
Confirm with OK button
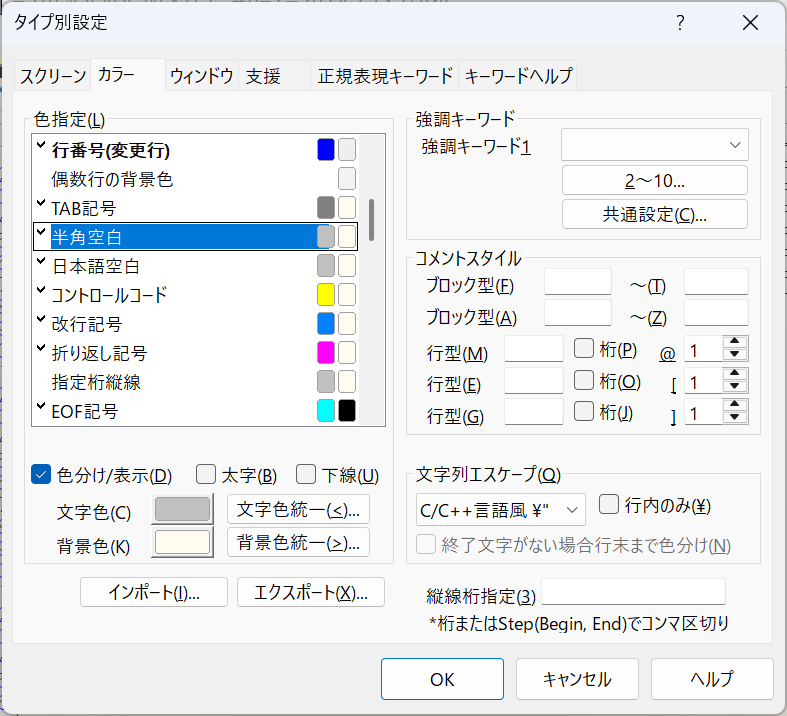pyautogui.click(x=442, y=679)
